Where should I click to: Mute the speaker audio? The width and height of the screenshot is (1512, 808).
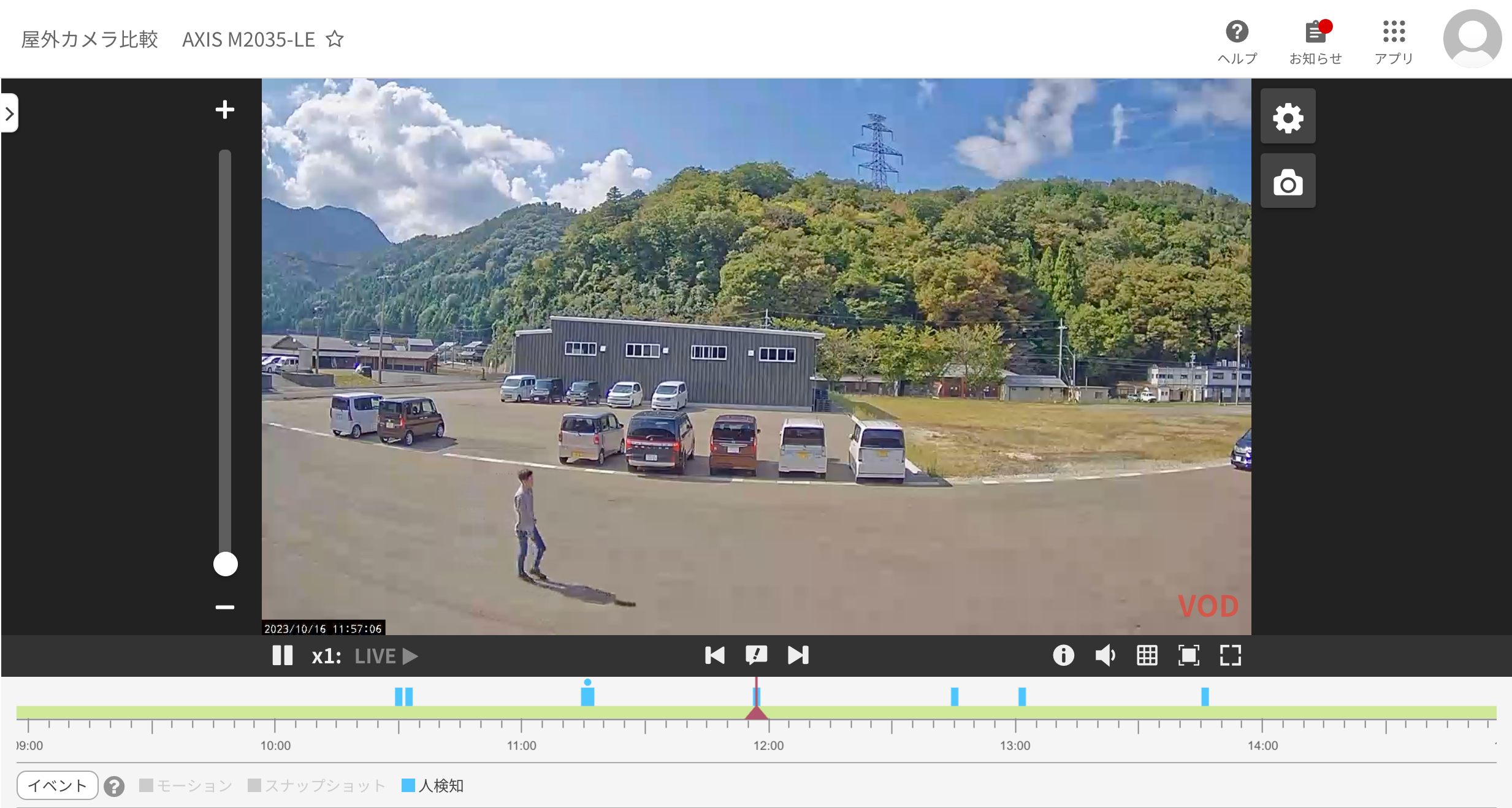[x=1105, y=655]
